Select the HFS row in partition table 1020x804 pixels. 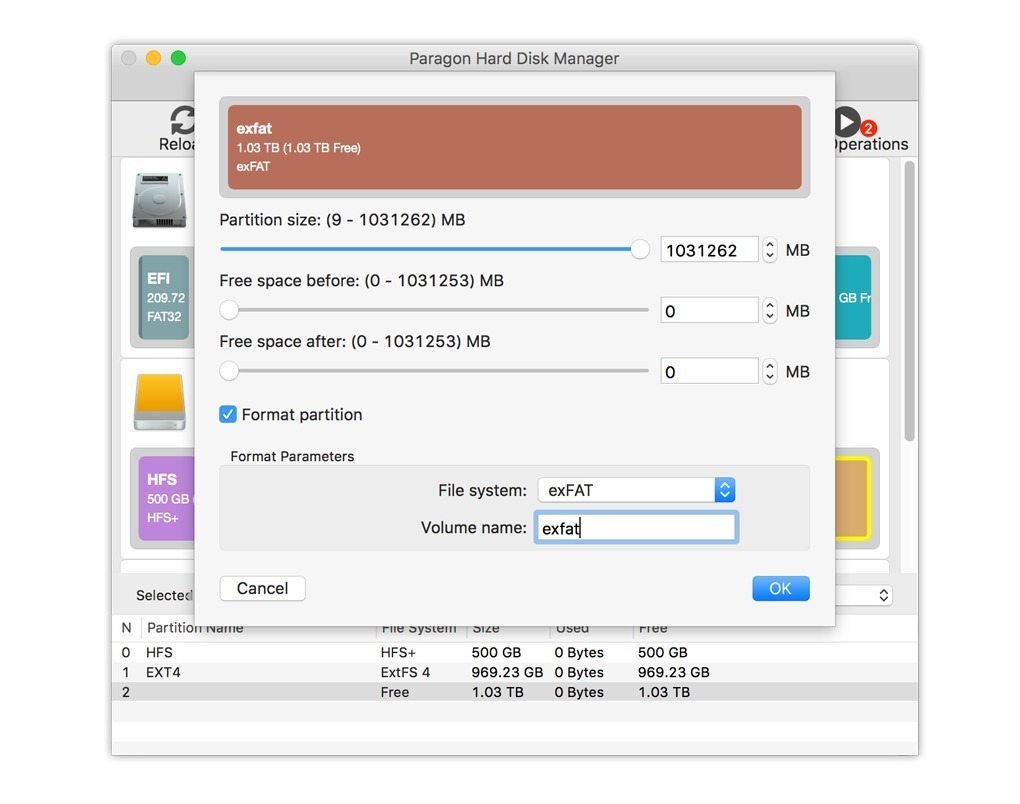tap(515, 652)
